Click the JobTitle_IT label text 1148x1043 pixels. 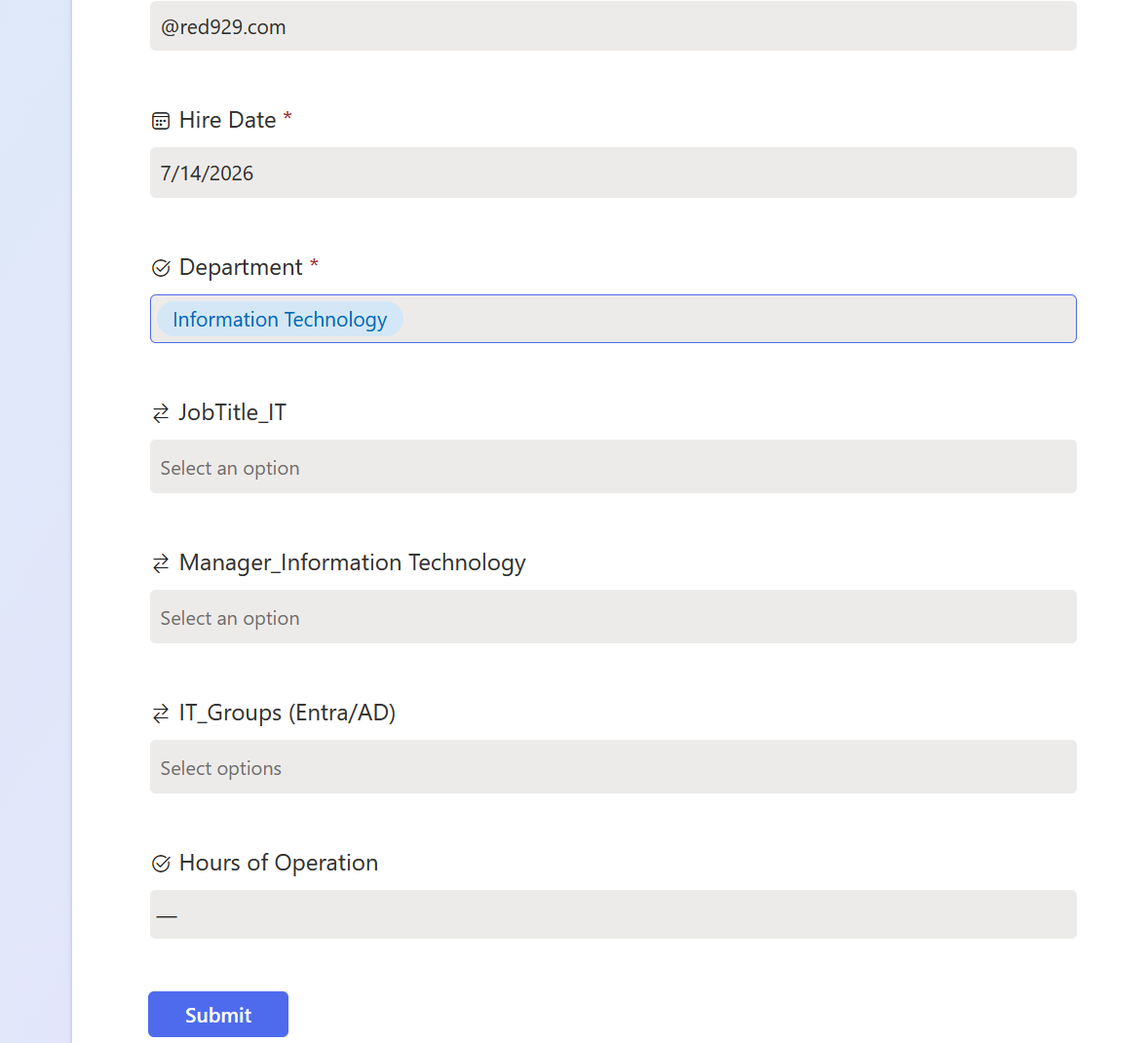[233, 412]
